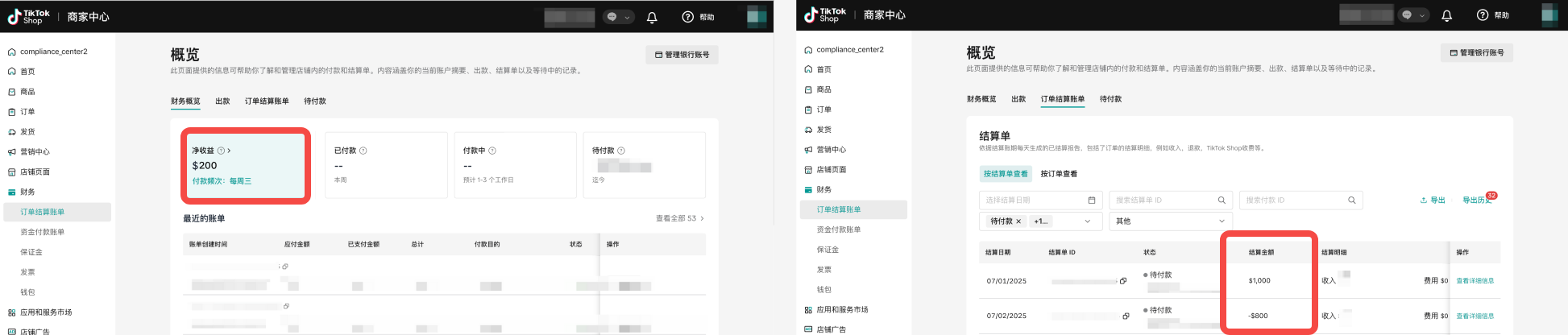The height and width of the screenshot is (335, 1568).
Task: Open 资金付款账单 in right screenshot sidebar
Action: coord(839,230)
